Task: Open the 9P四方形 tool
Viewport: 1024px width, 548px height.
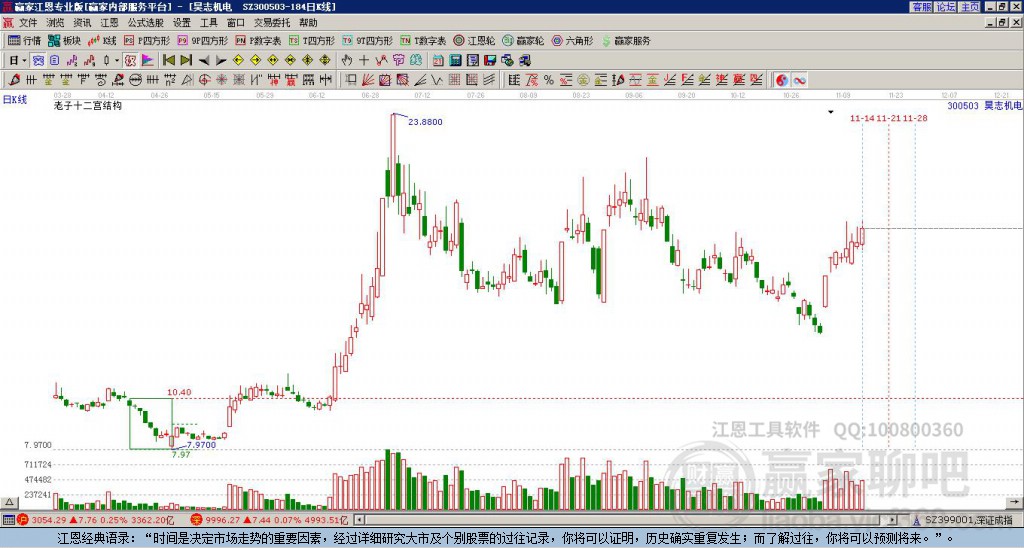Action: click(x=203, y=40)
